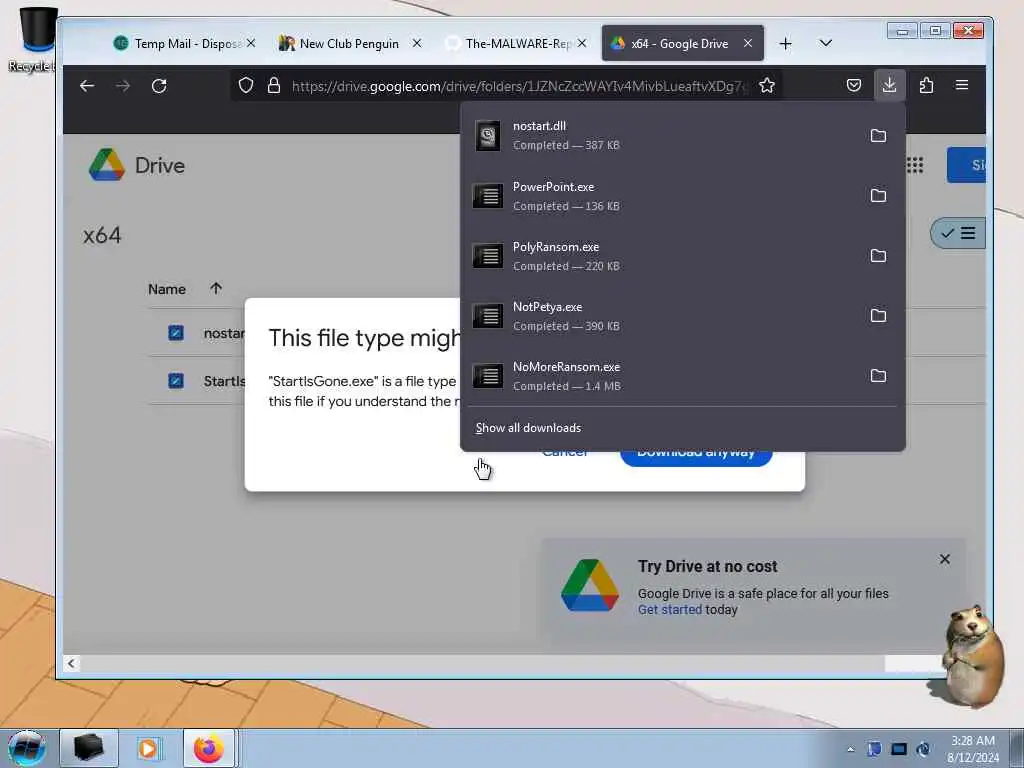View site security via the padlock icon
1024x768 pixels.
[x=274, y=86]
